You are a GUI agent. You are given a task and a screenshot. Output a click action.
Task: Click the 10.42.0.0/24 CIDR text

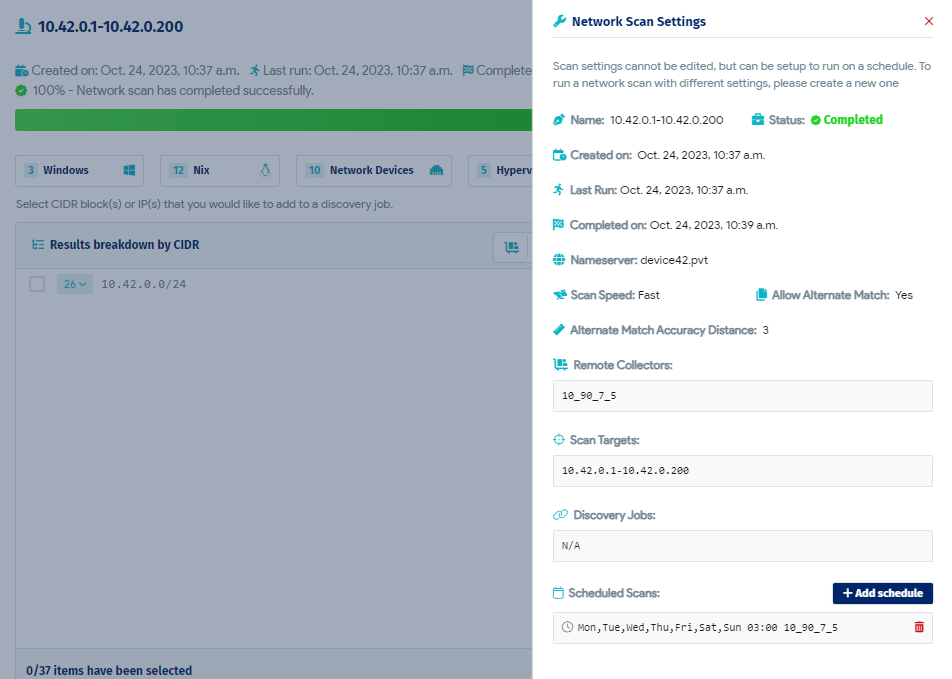pyautogui.click(x=144, y=284)
